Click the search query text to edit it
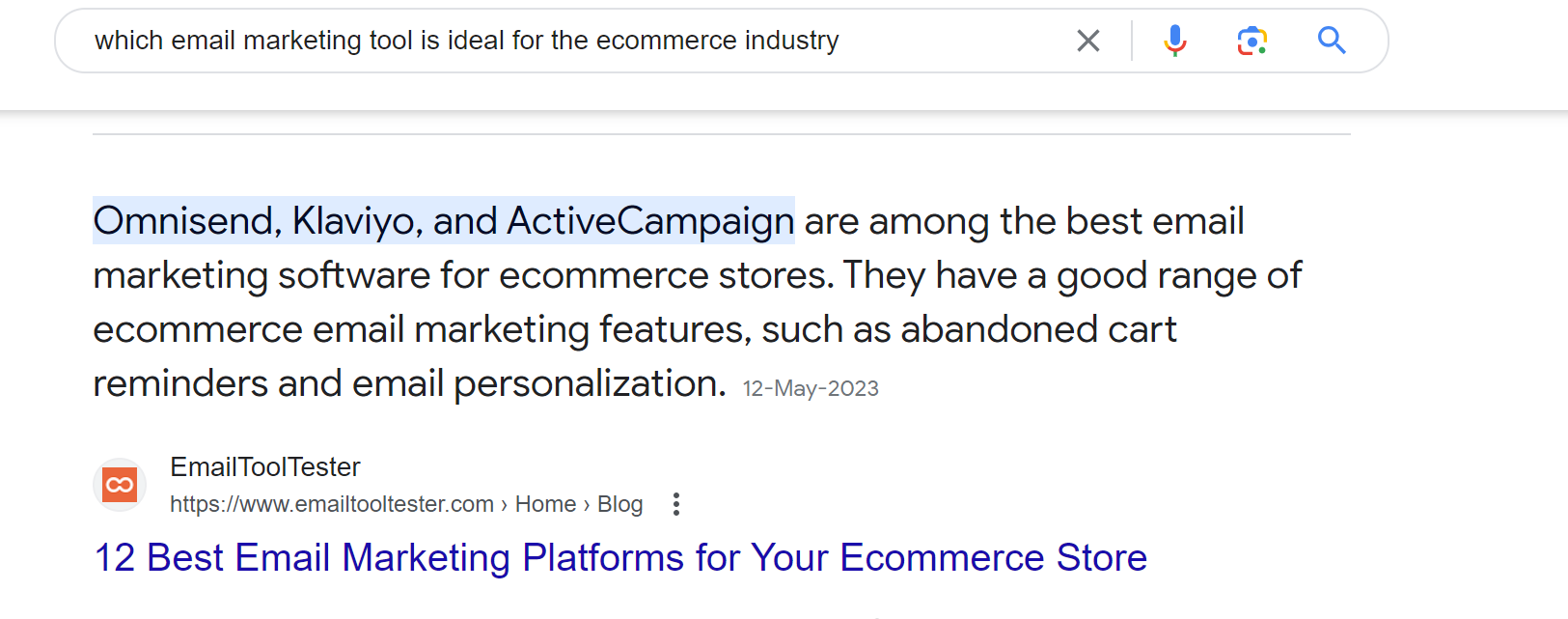 click(x=466, y=41)
